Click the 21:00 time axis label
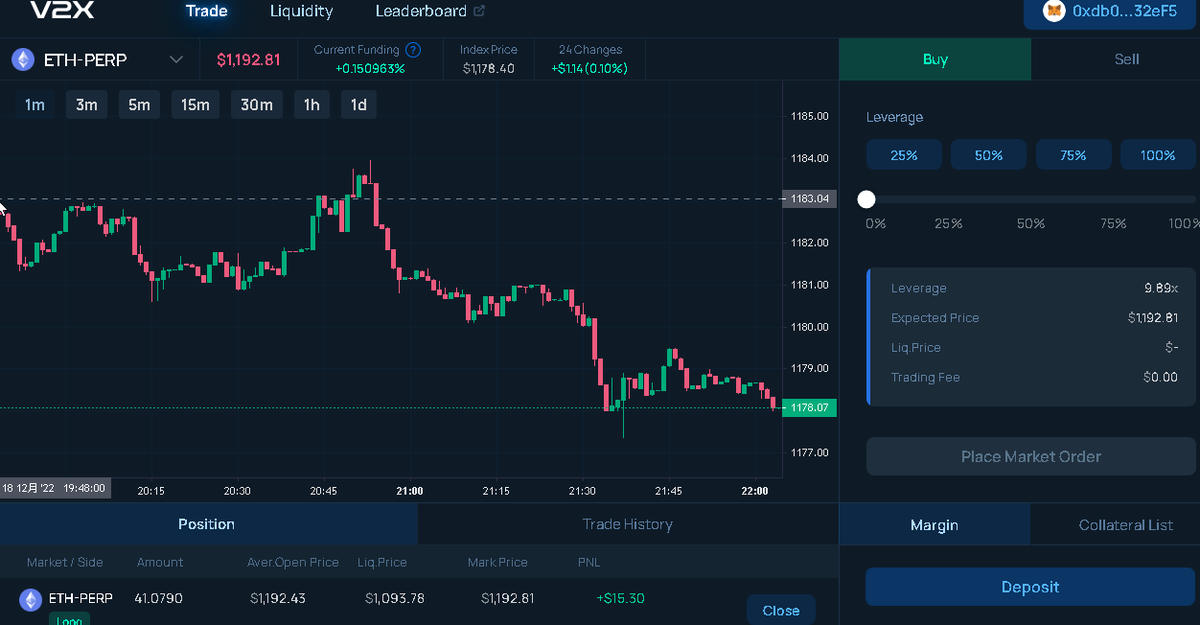The height and width of the screenshot is (625, 1200). coord(410,491)
